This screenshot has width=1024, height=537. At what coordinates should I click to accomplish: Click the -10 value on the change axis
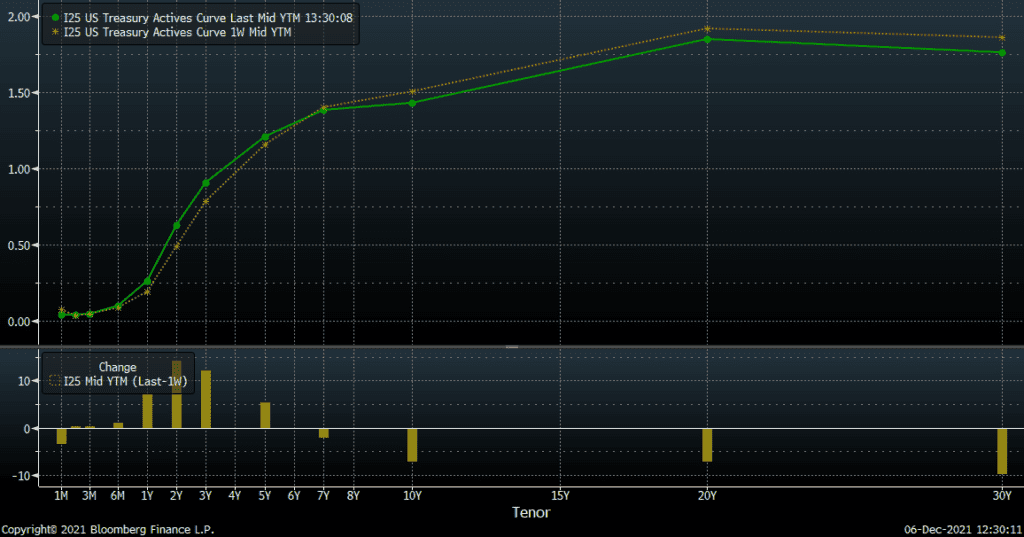(x=21, y=476)
